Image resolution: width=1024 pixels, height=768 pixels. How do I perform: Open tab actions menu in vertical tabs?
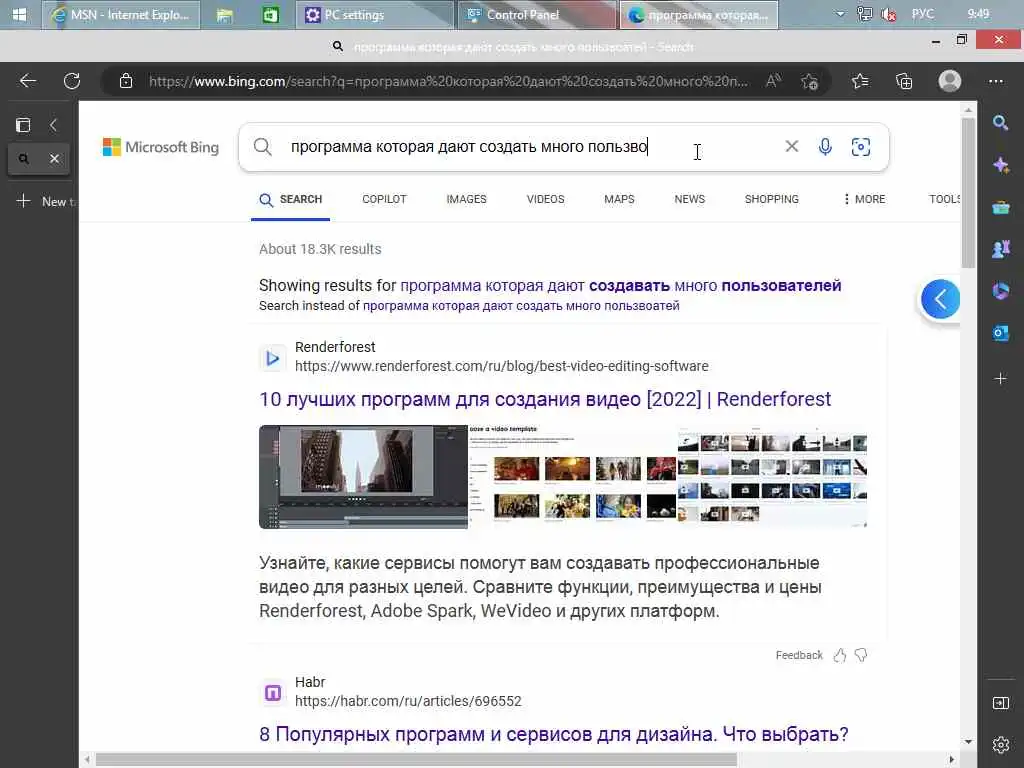(23, 125)
